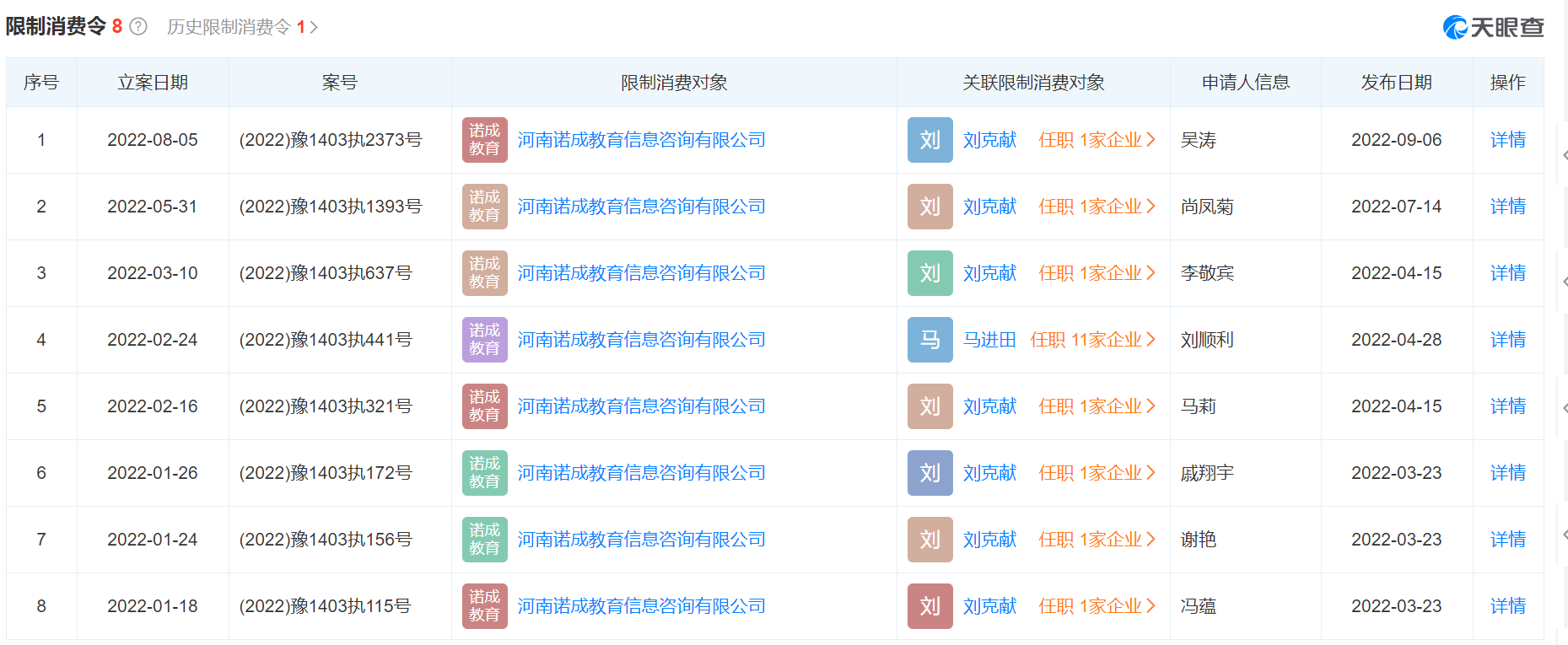The width and height of the screenshot is (1568, 645).
Task: Click 诺成教育 company logo in row 1
Action: click(485, 140)
